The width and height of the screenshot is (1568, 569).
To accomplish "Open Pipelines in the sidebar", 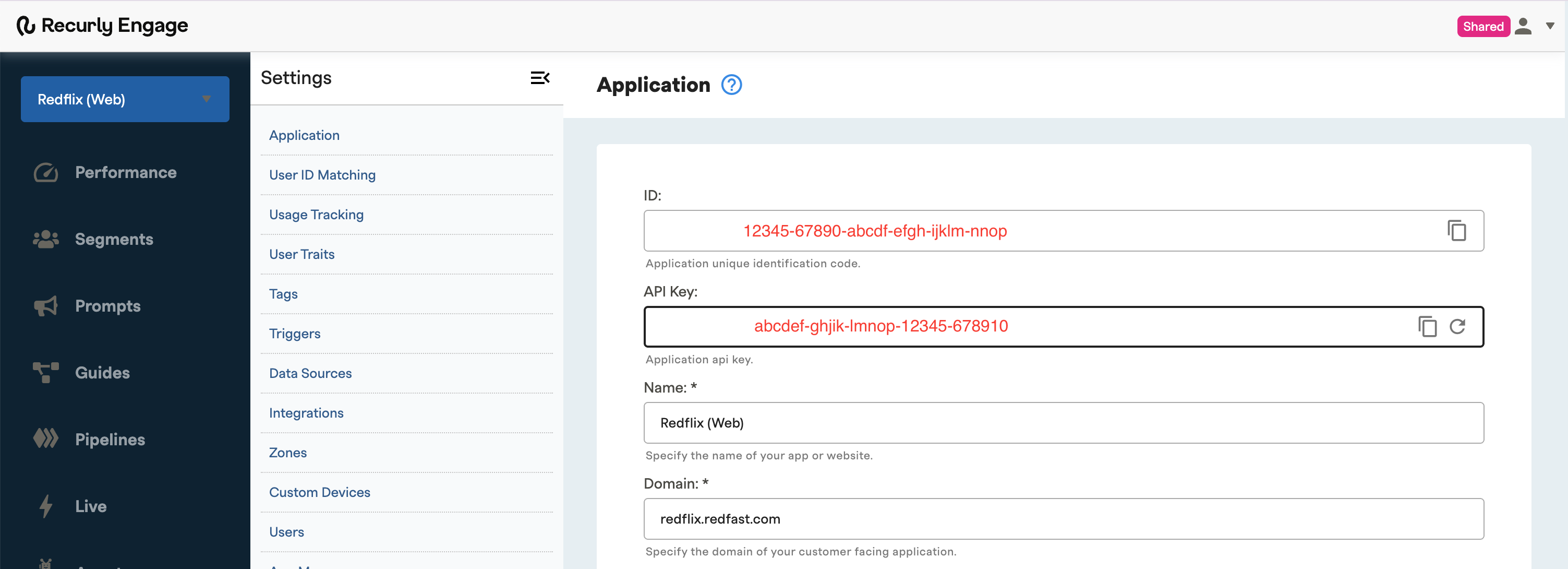I will coord(110,439).
